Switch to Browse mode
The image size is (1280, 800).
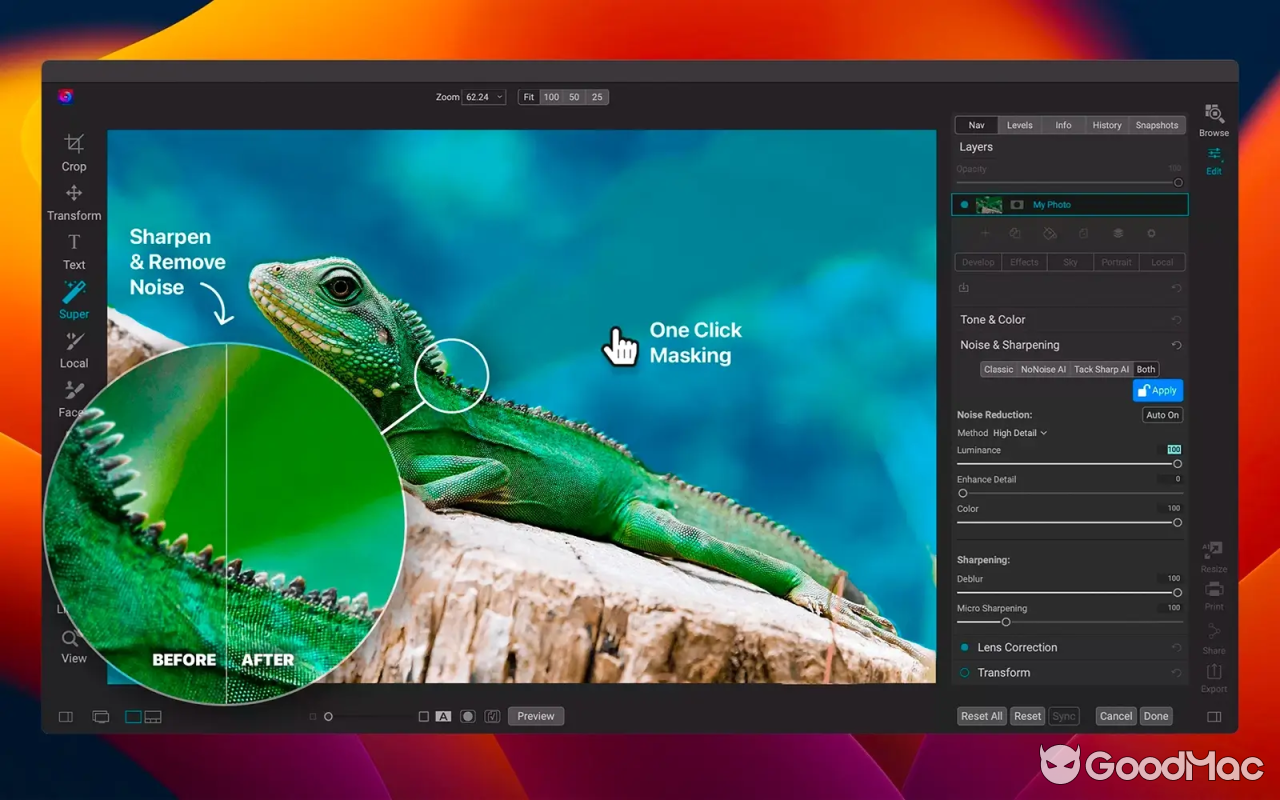[1213, 119]
